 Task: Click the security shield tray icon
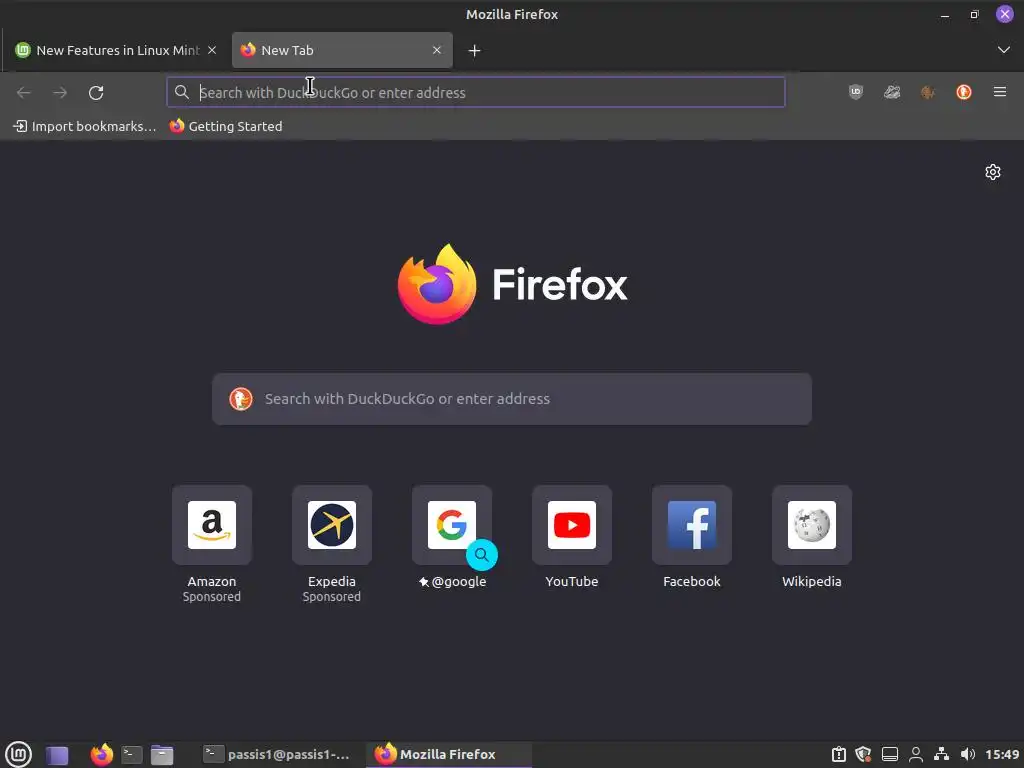click(x=863, y=754)
